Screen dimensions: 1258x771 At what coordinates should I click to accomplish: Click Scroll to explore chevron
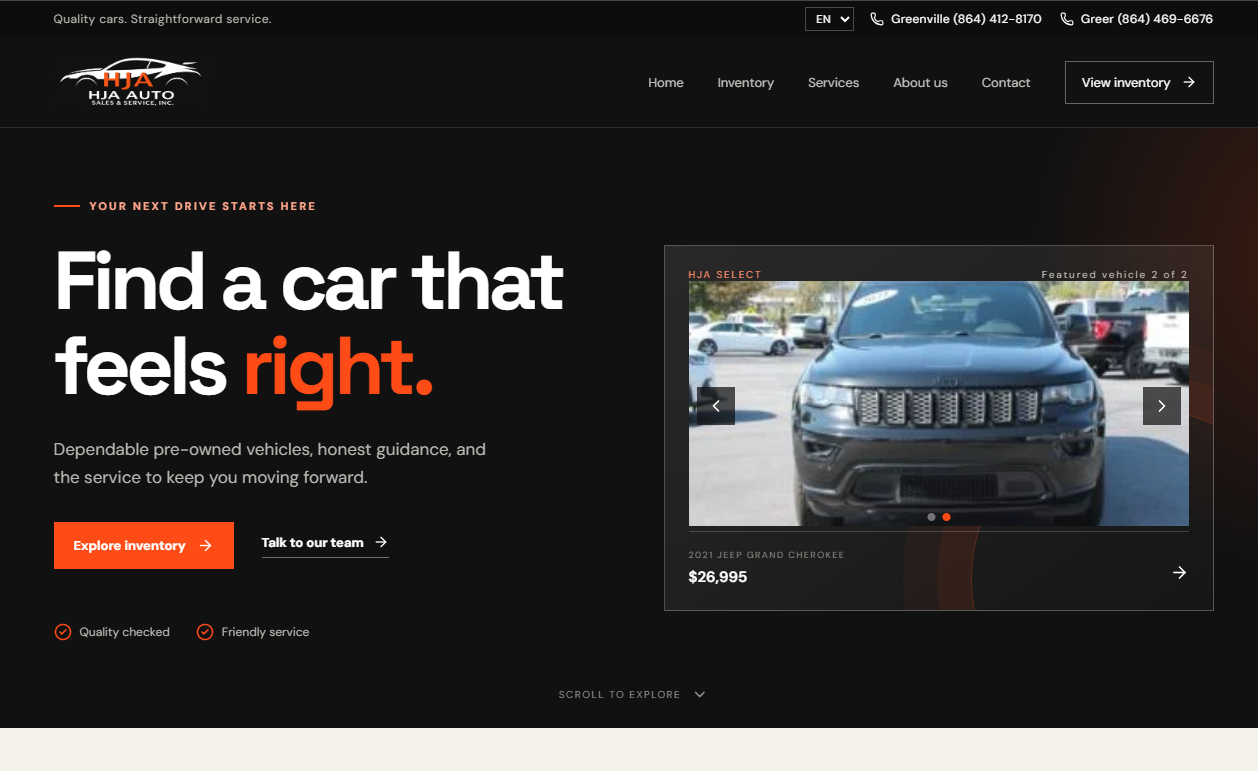point(700,694)
